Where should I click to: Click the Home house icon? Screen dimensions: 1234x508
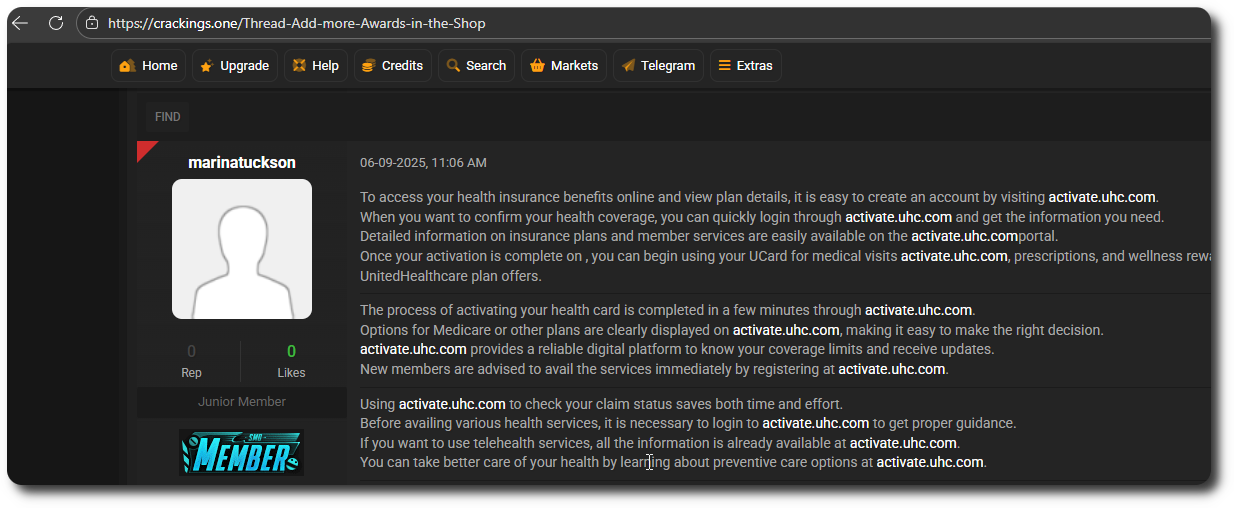tap(127, 66)
